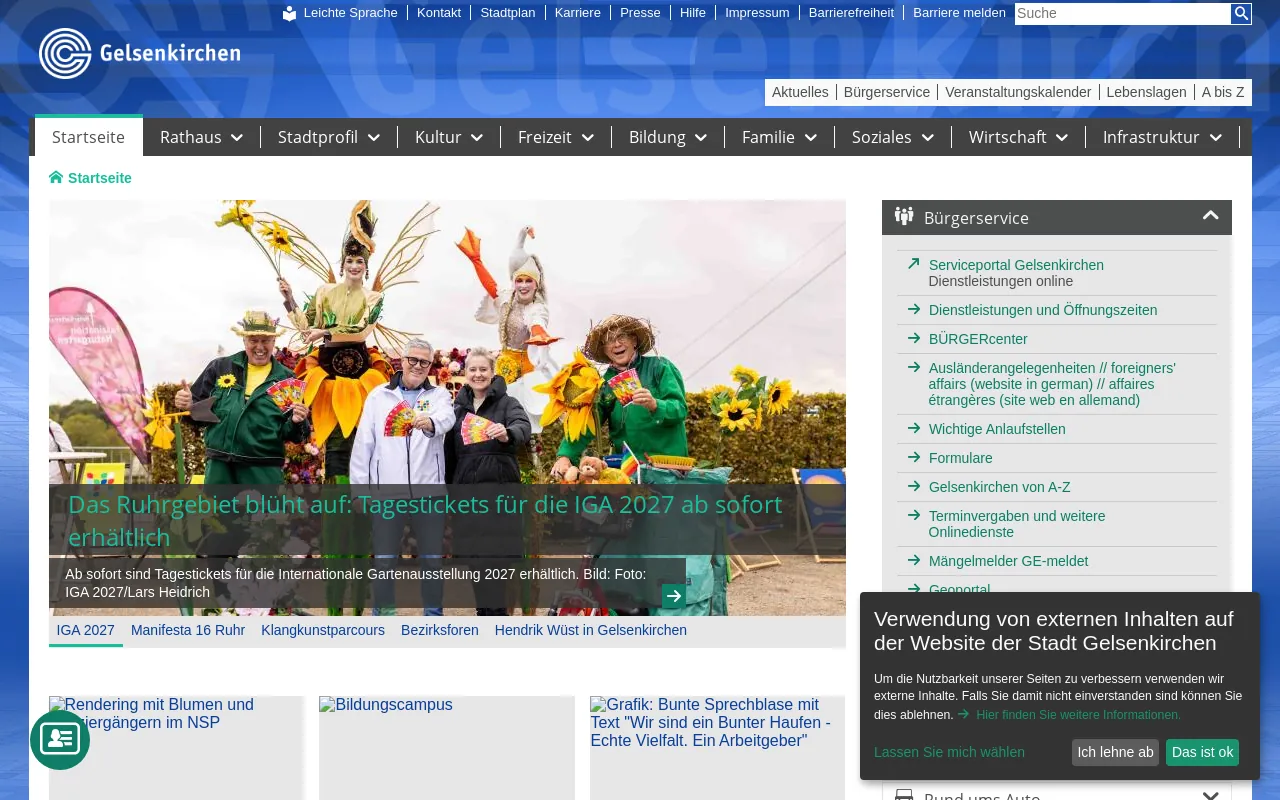Click the Ich lehne ab button

[1115, 752]
